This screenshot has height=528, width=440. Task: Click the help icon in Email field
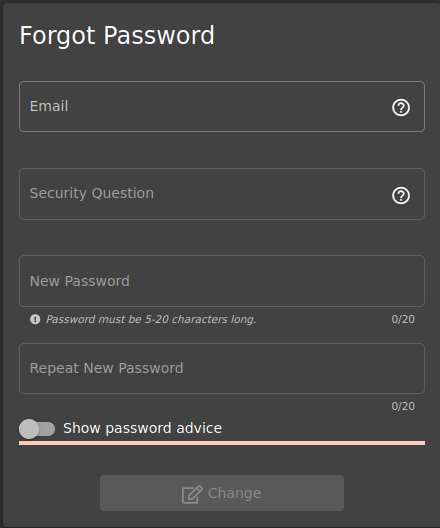[x=401, y=108]
